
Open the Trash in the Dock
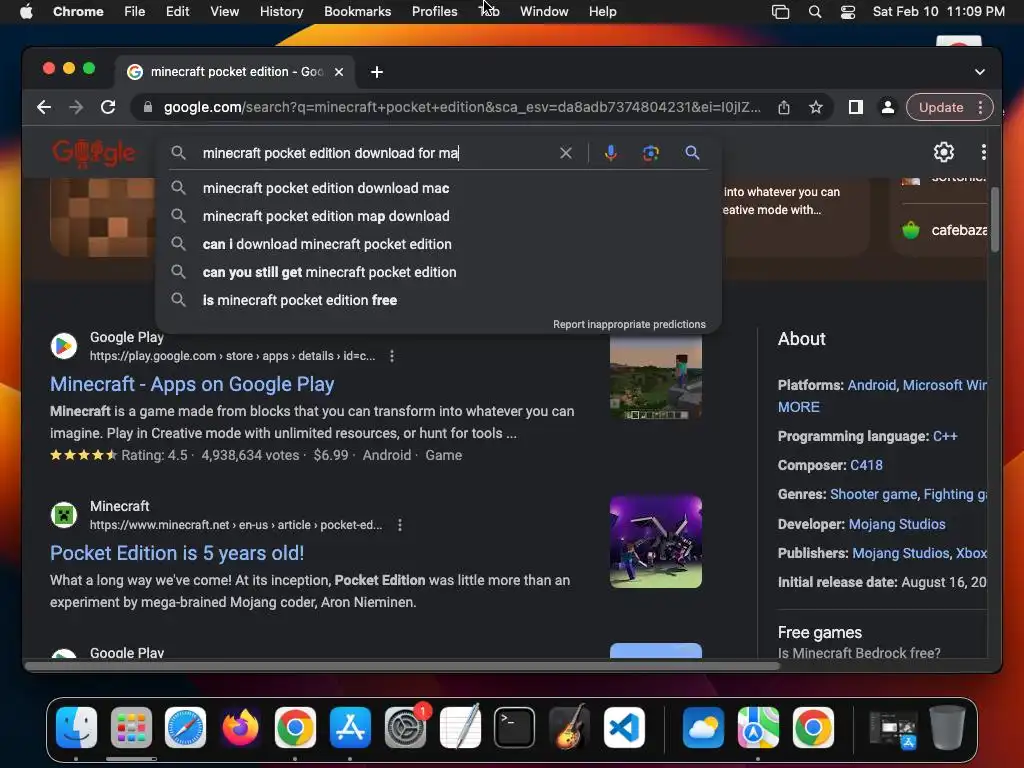947,727
